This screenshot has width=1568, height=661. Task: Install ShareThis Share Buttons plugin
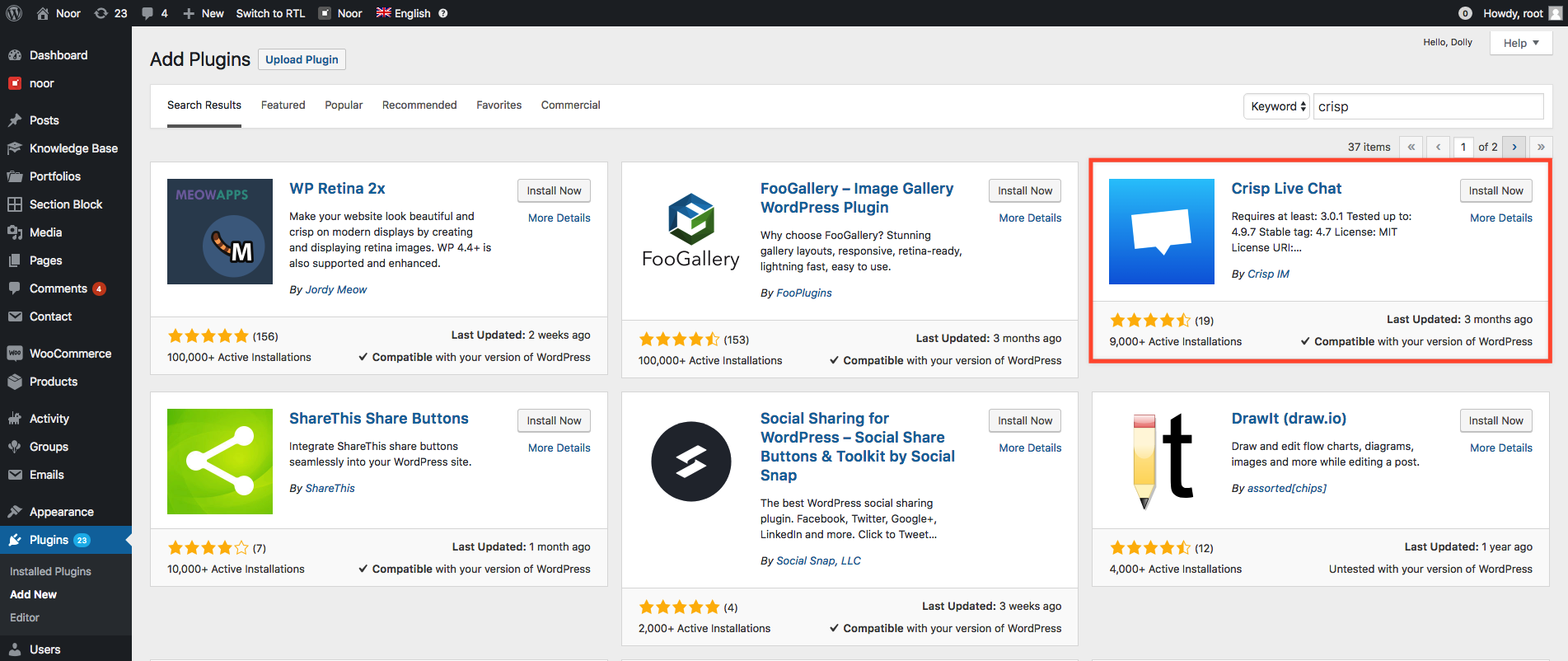coord(555,420)
